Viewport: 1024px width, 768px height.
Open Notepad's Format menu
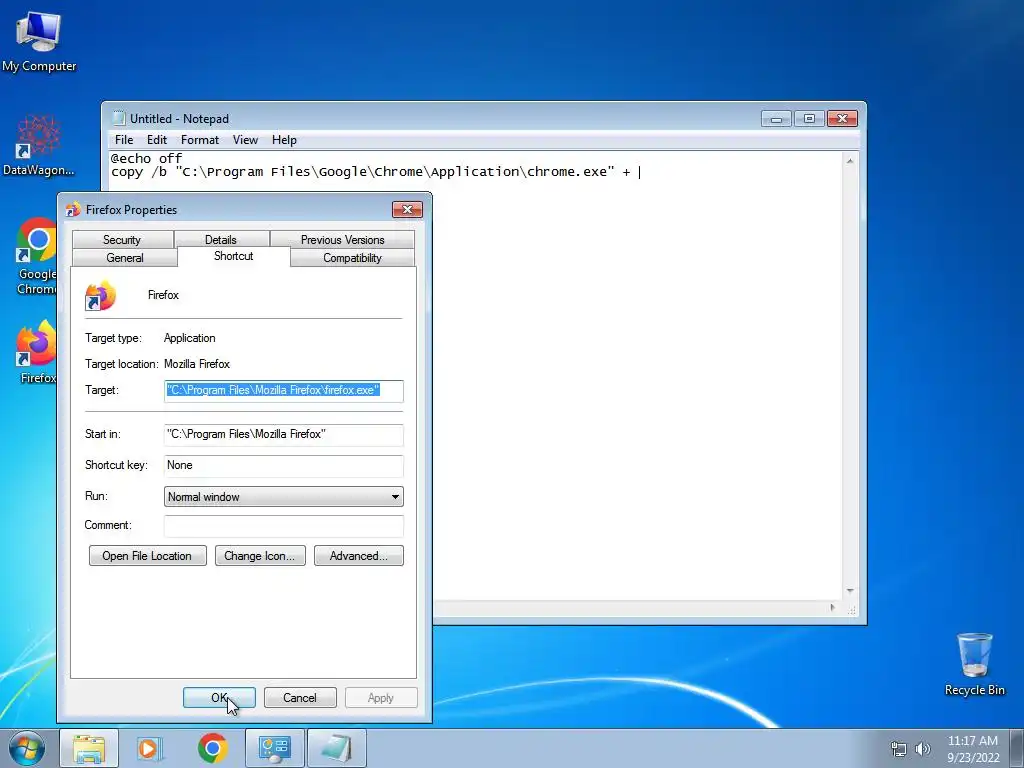[200, 140]
